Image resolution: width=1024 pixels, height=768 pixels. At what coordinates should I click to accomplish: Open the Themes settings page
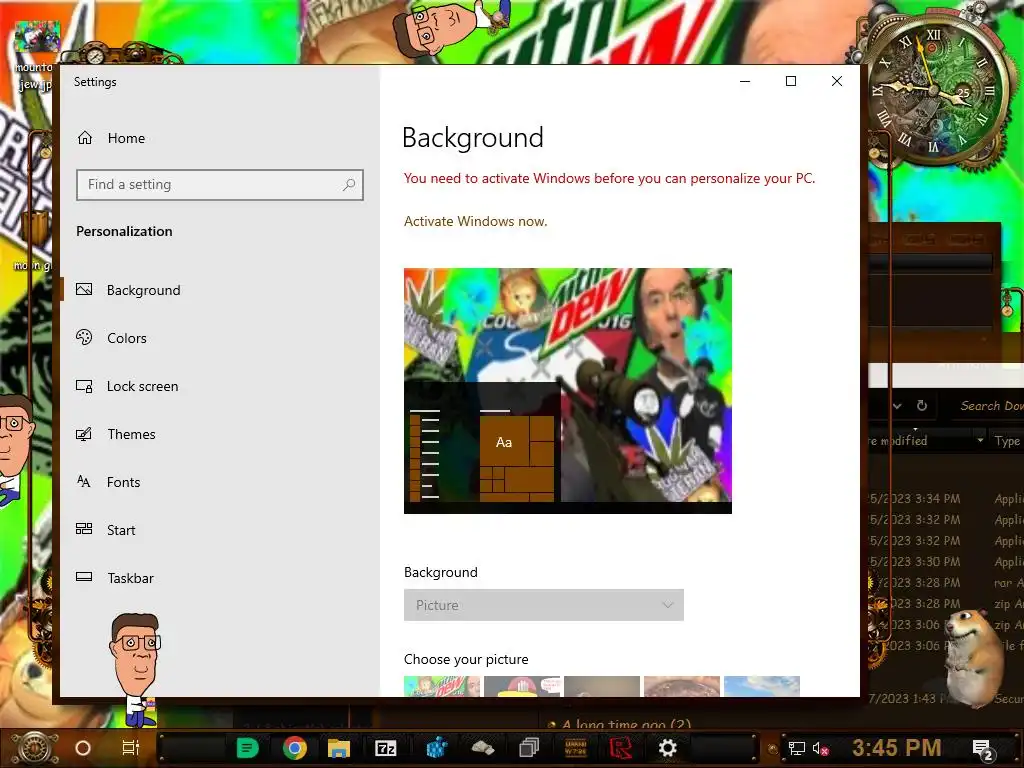[x=116, y=434]
